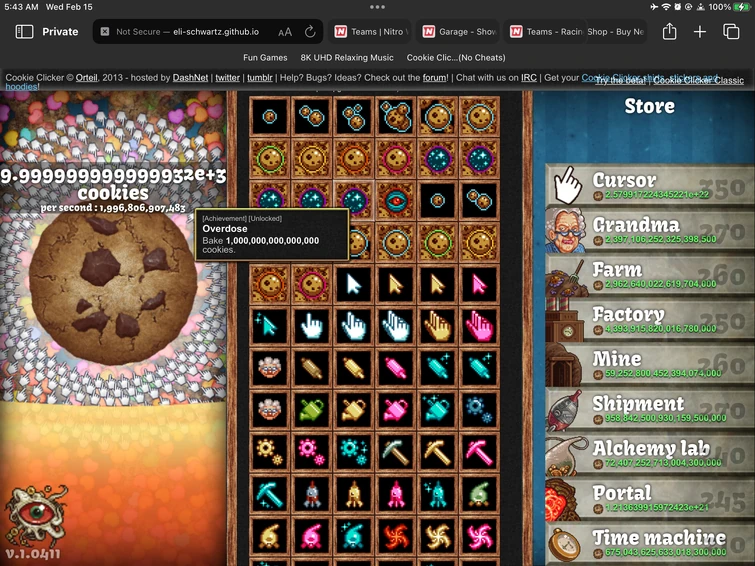This screenshot has width=755, height=566.
Task: Select the pink arrow cursor upgrade icon
Action: click(x=479, y=284)
